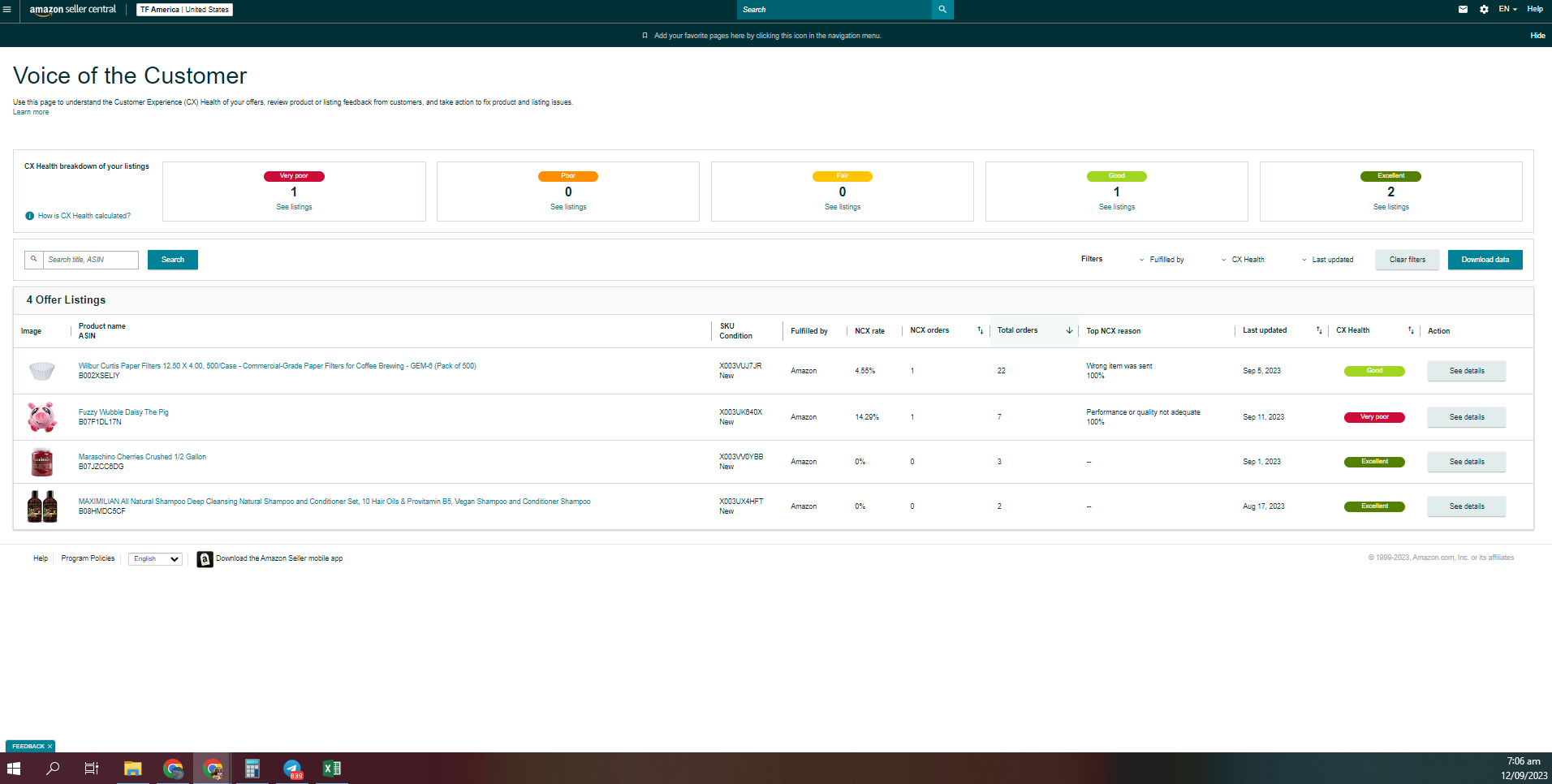
Task: Focus the Search title, ASIN field
Action: pos(90,260)
